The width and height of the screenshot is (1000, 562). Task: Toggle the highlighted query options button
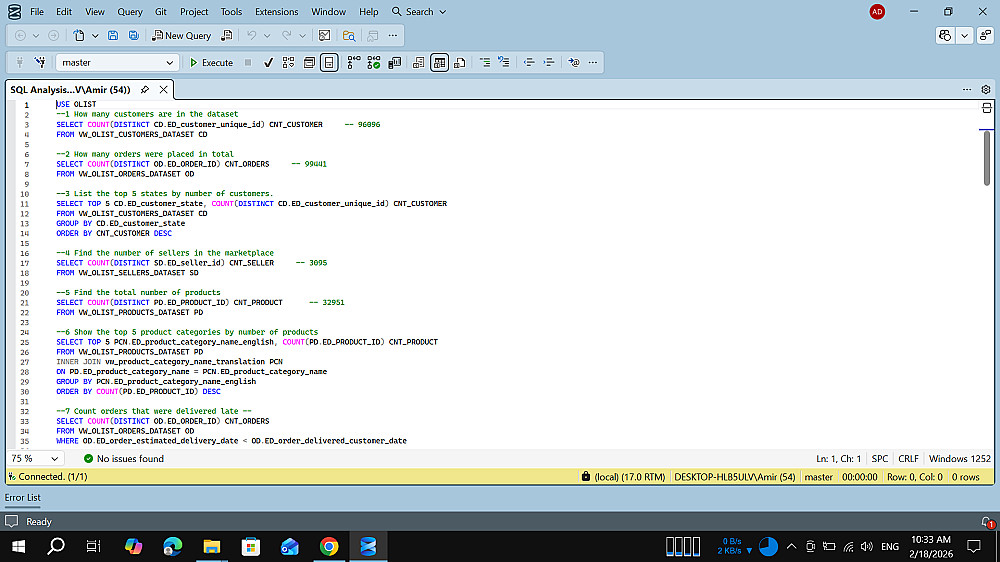[329, 62]
